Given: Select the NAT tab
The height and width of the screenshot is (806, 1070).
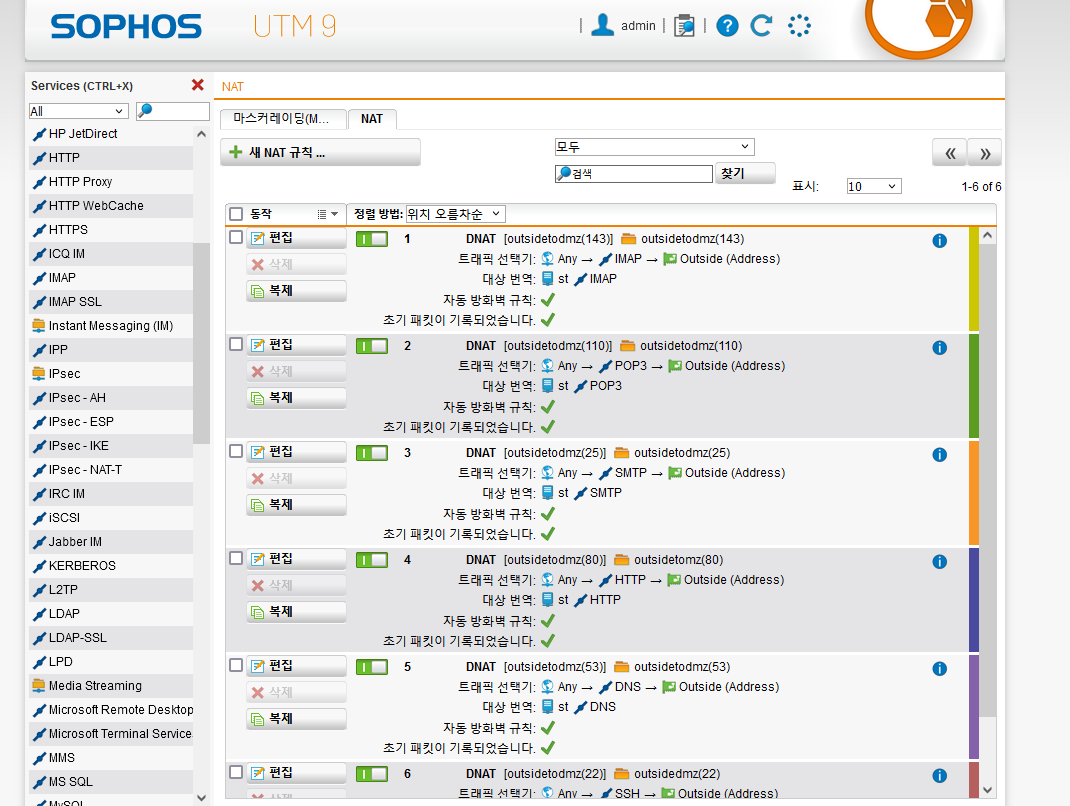Looking at the screenshot, I should (372, 119).
